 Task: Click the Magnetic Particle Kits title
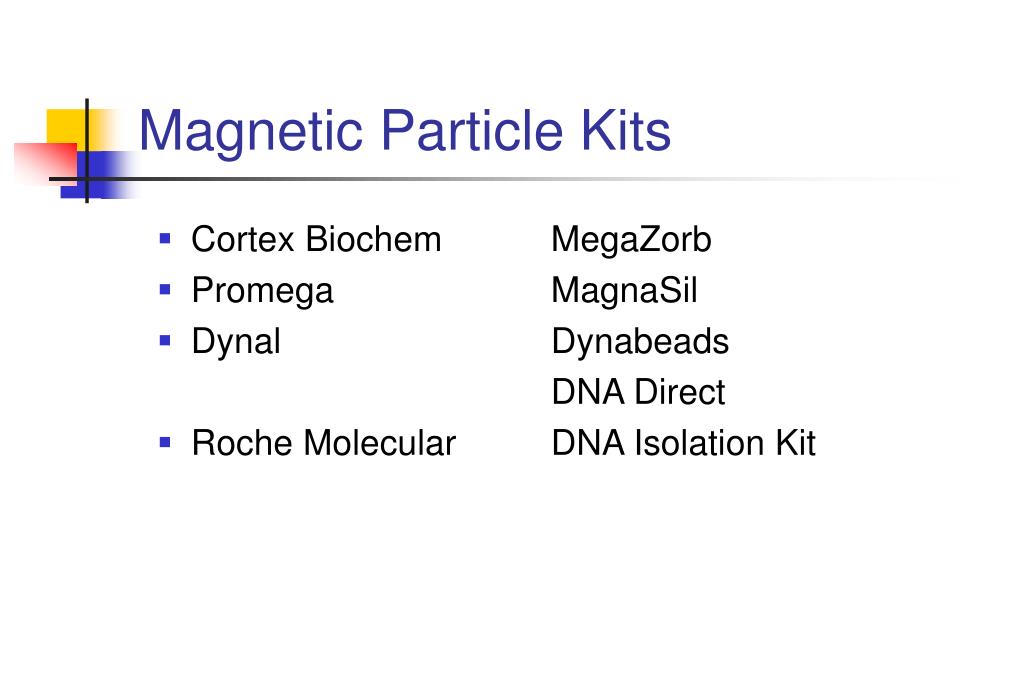pos(405,133)
